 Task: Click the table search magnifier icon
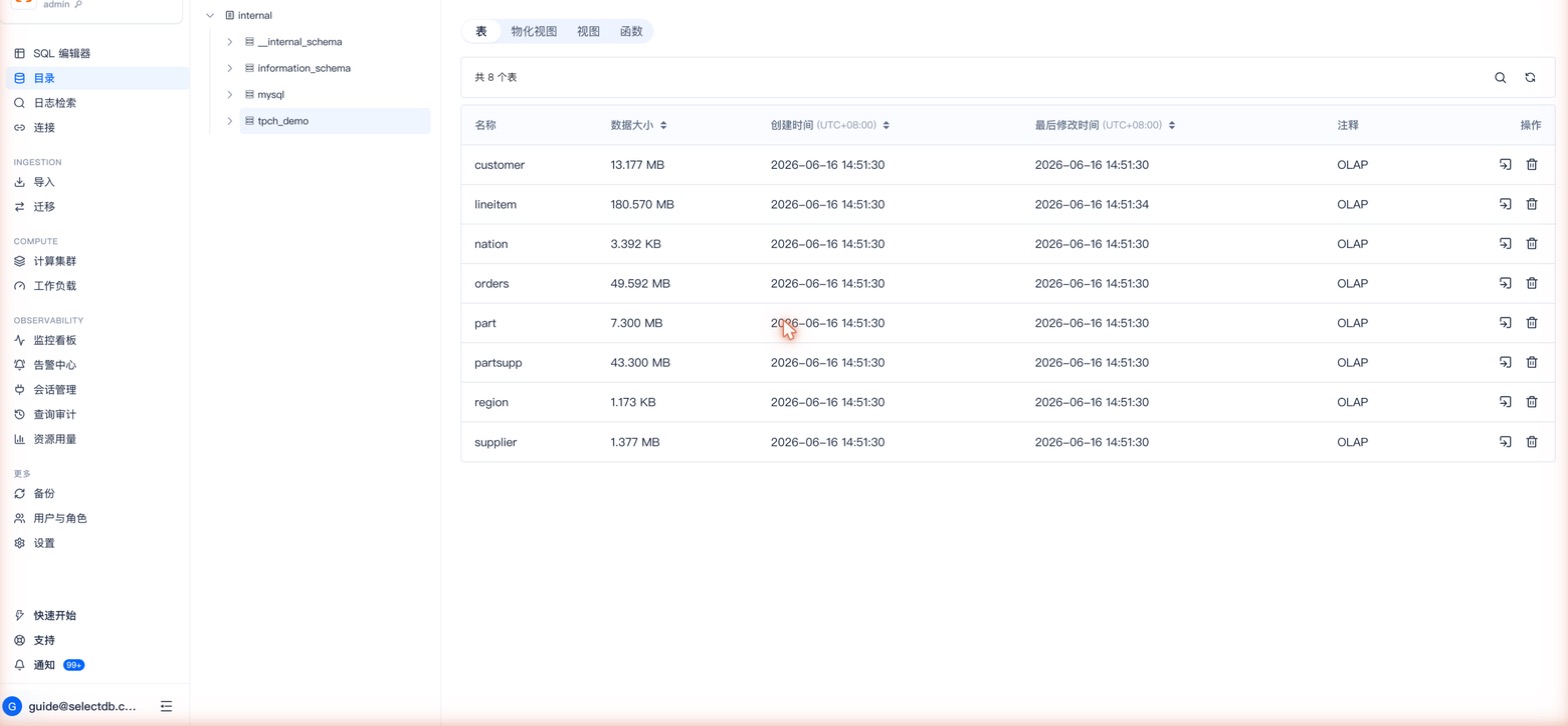[1500, 77]
